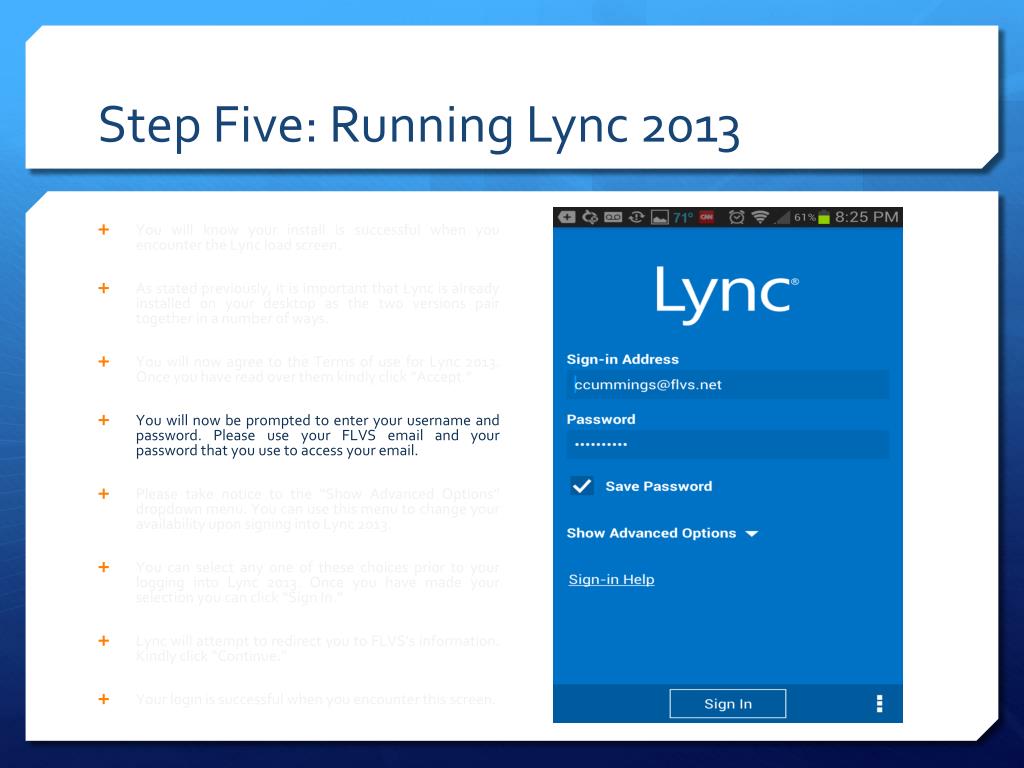Viewport: 1024px width, 768px height.
Task: Click the Lync logo
Action: point(727,294)
